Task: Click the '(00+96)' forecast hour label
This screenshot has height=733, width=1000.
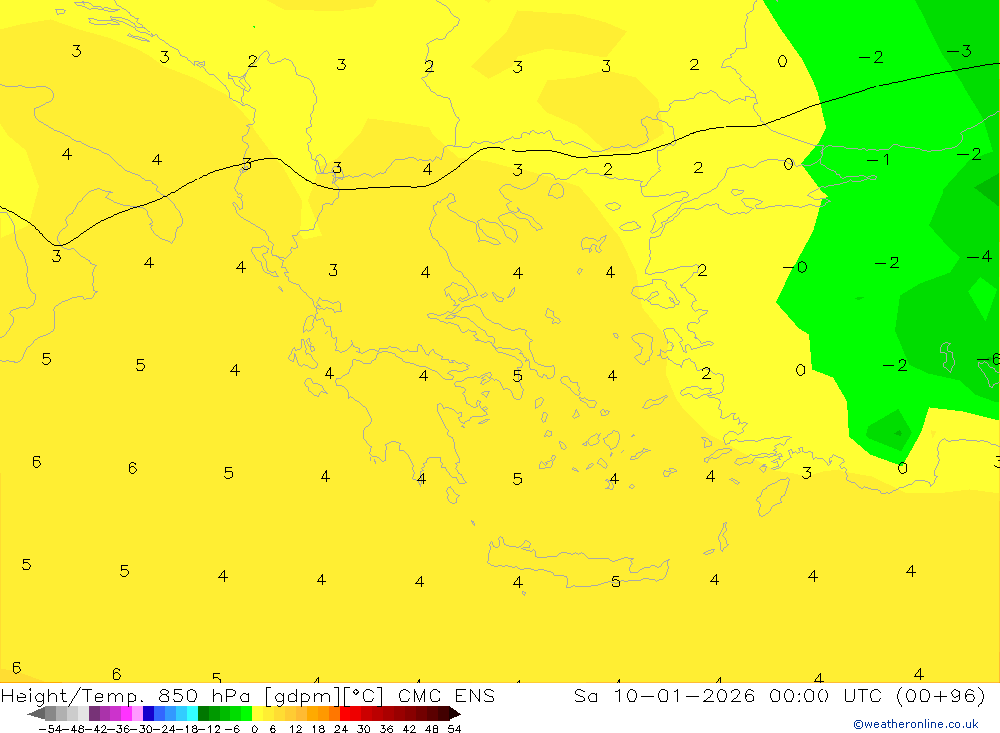Action: (x=941, y=695)
